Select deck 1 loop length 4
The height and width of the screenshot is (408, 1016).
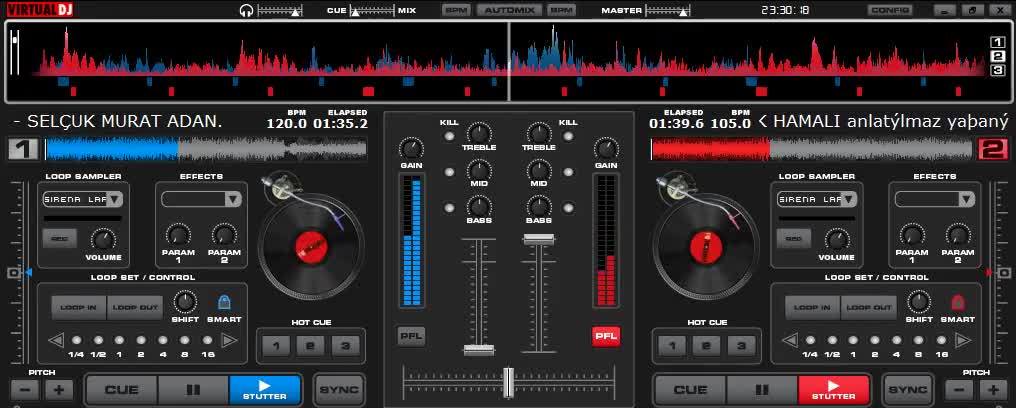coord(162,340)
